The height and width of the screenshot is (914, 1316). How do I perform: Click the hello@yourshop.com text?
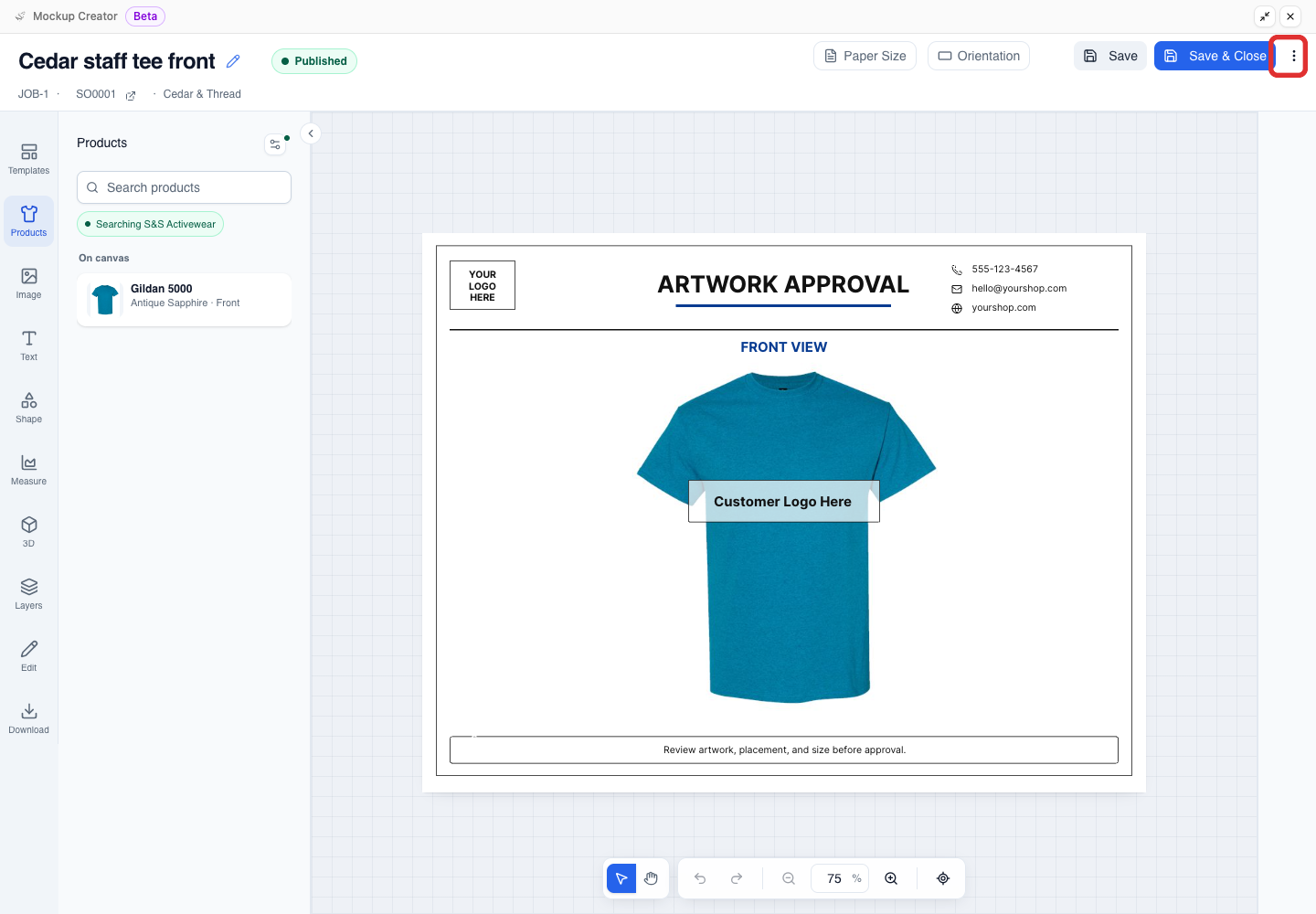coord(1019,288)
